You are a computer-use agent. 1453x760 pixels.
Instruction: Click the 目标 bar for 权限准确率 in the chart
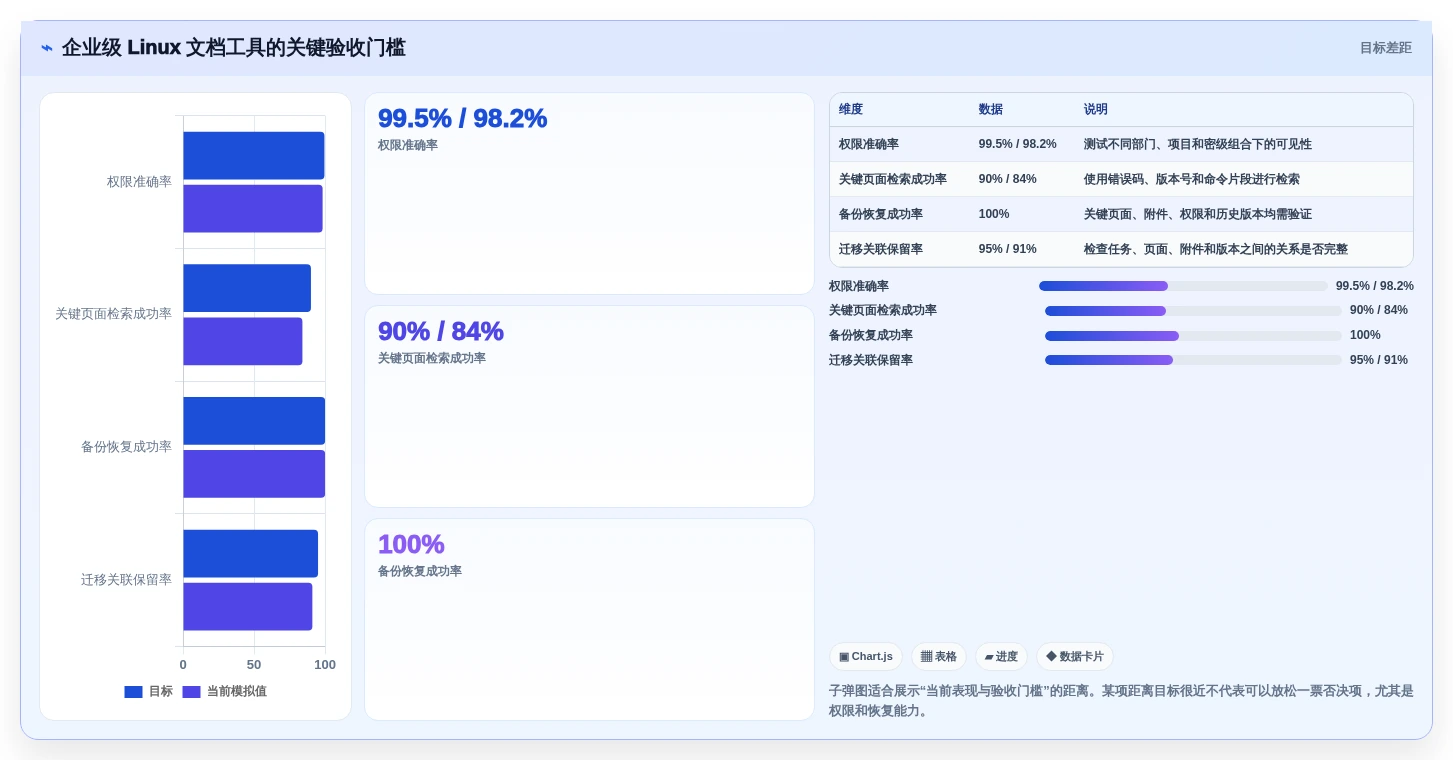pos(254,156)
